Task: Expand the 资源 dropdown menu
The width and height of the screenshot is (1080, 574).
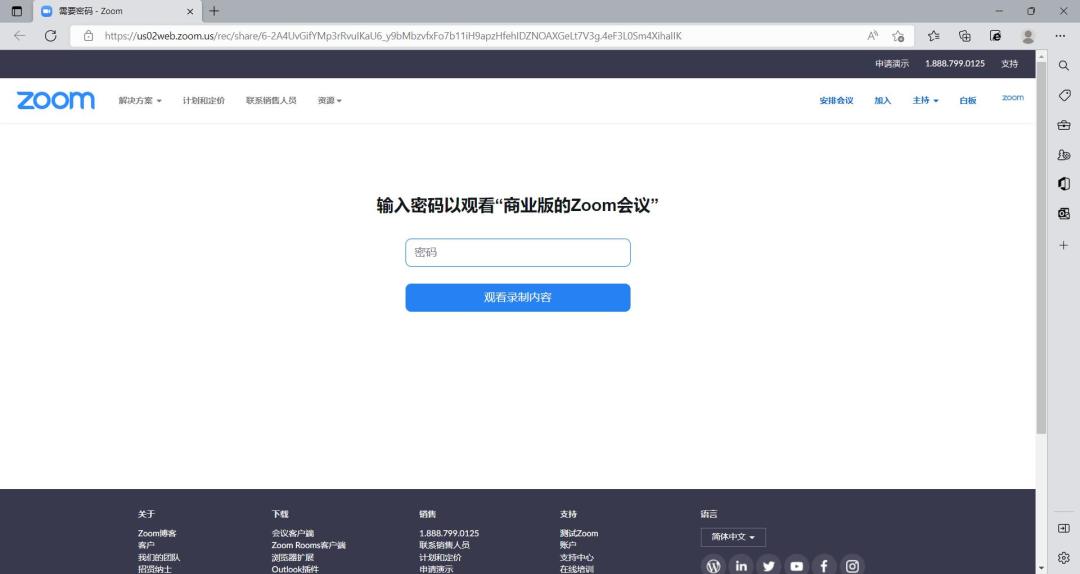Action: click(x=329, y=101)
